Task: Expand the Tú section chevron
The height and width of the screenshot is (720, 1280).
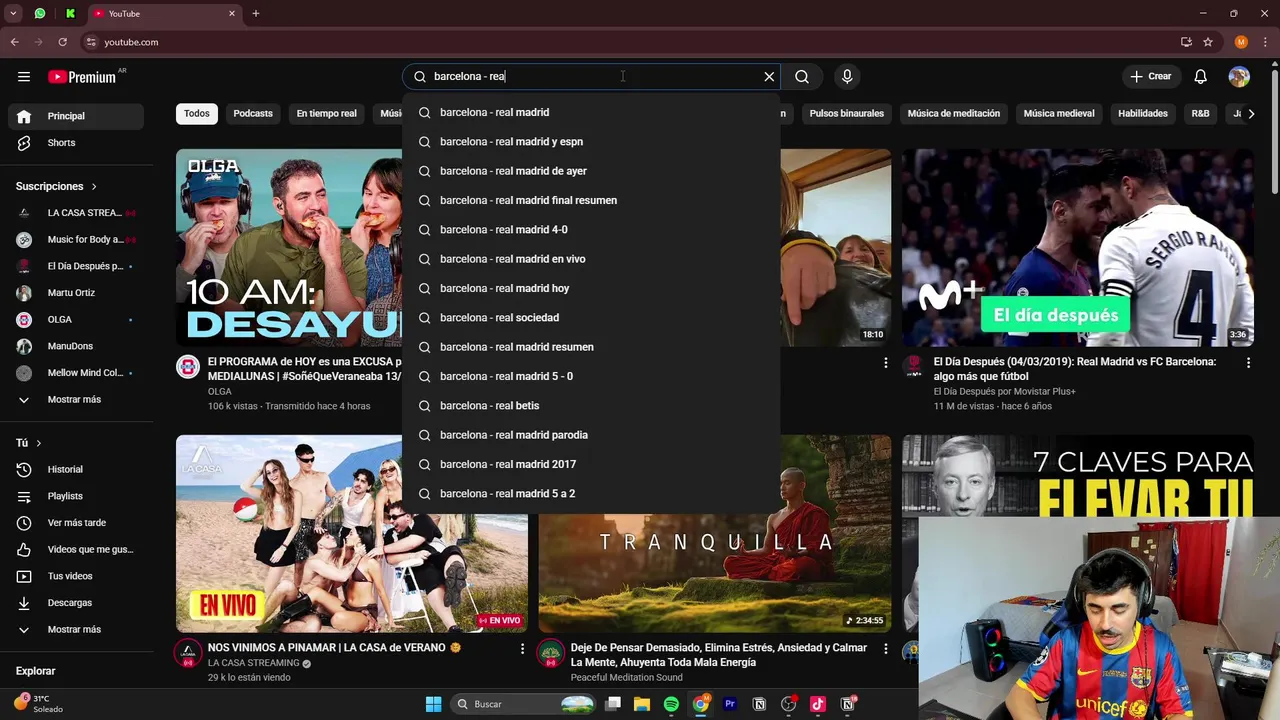Action: [39, 443]
